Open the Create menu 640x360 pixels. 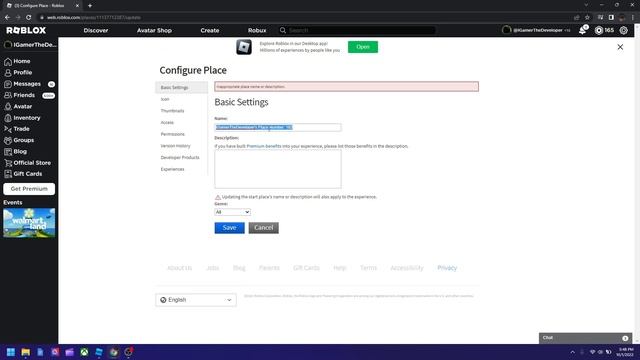click(x=210, y=31)
